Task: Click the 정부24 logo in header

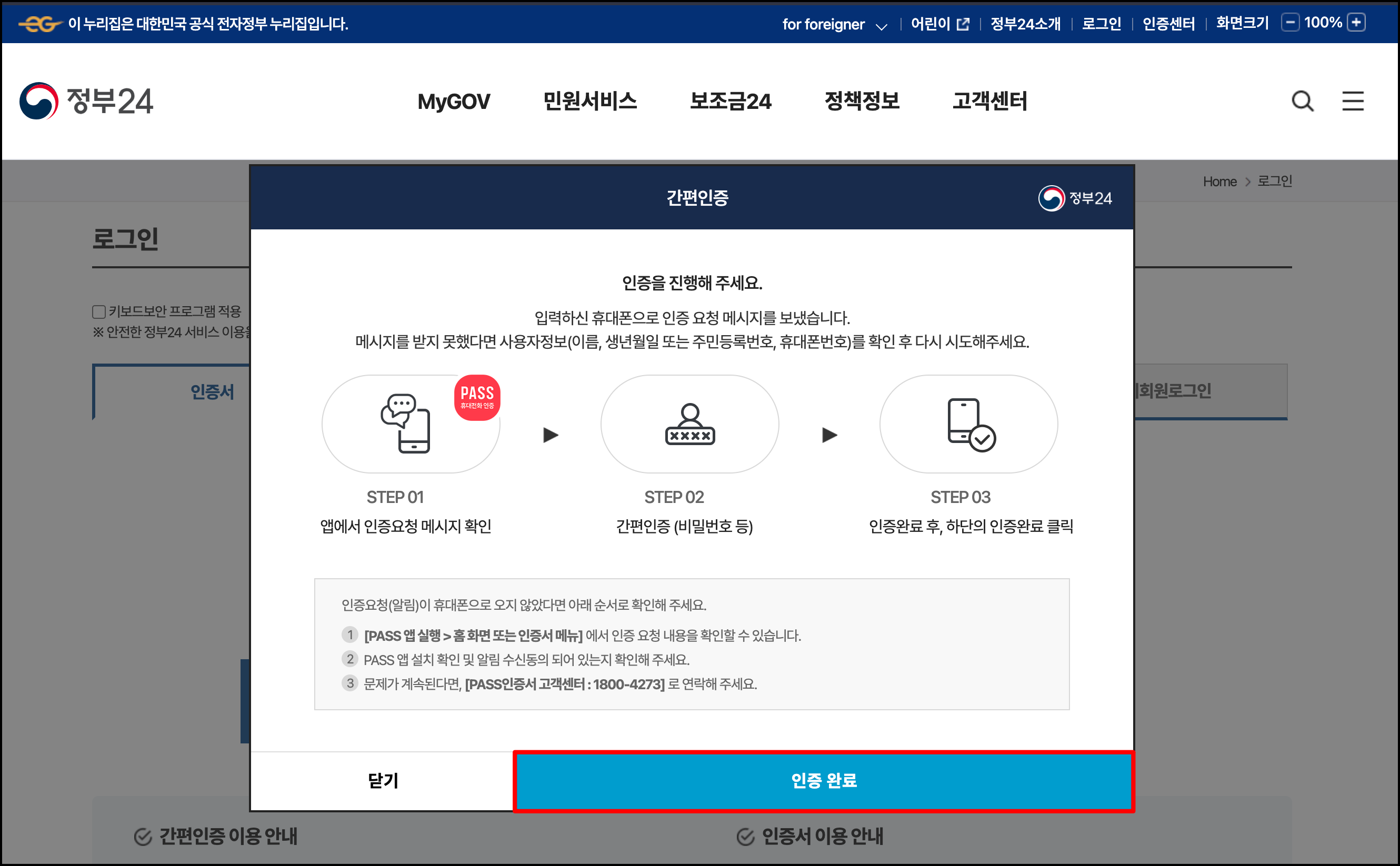Action: click(x=86, y=101)
